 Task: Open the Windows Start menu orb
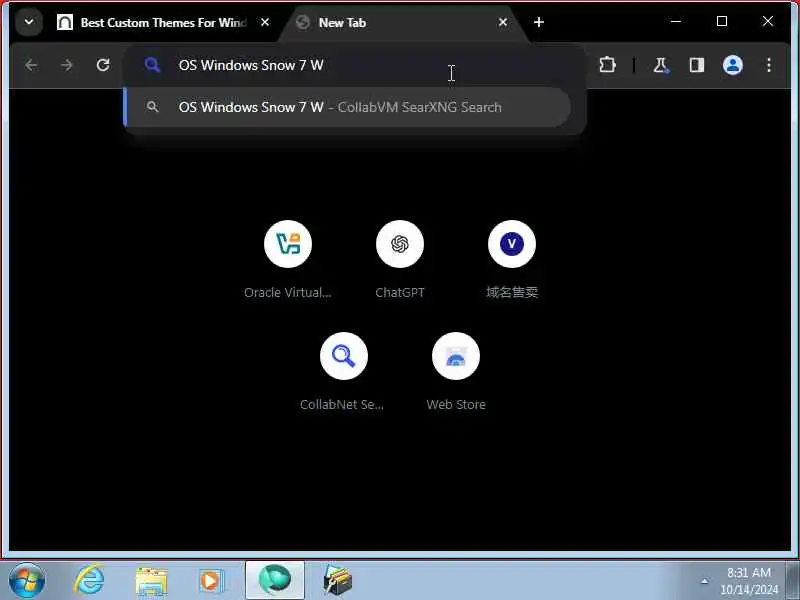tap(27, 581)
